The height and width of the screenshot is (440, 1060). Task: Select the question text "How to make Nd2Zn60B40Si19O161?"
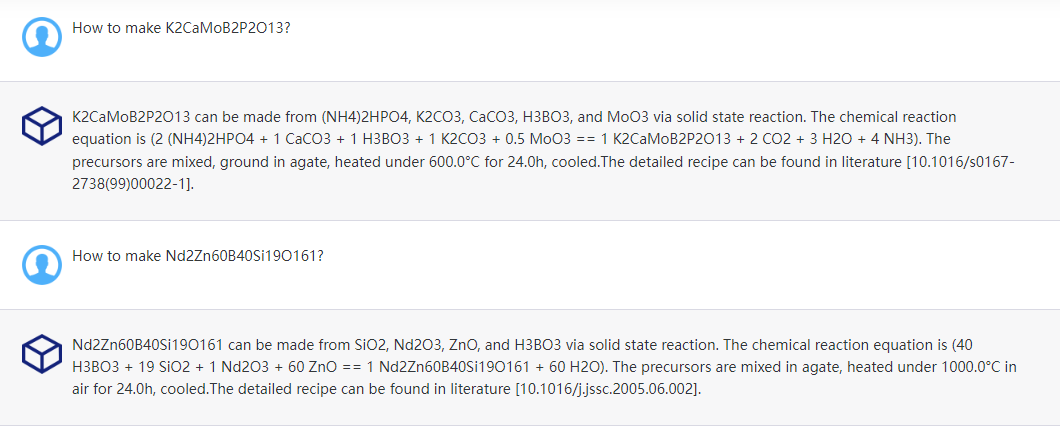[x=197, y=255]
